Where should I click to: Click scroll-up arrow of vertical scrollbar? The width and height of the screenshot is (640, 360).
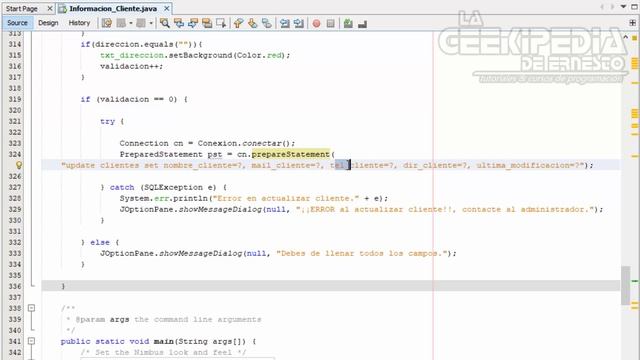625,37
